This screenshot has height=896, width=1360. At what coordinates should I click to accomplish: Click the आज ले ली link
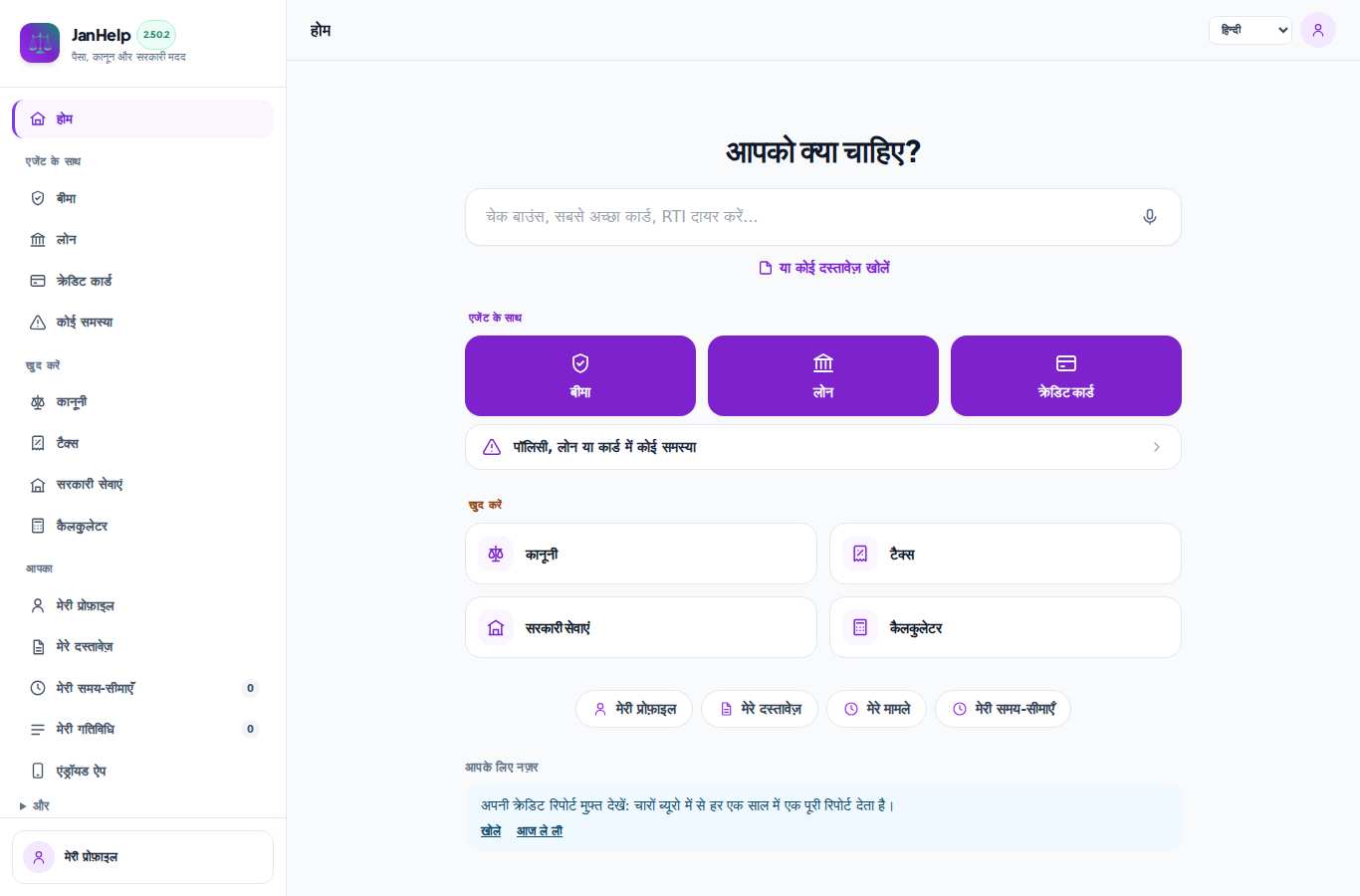tap(540, 831)
